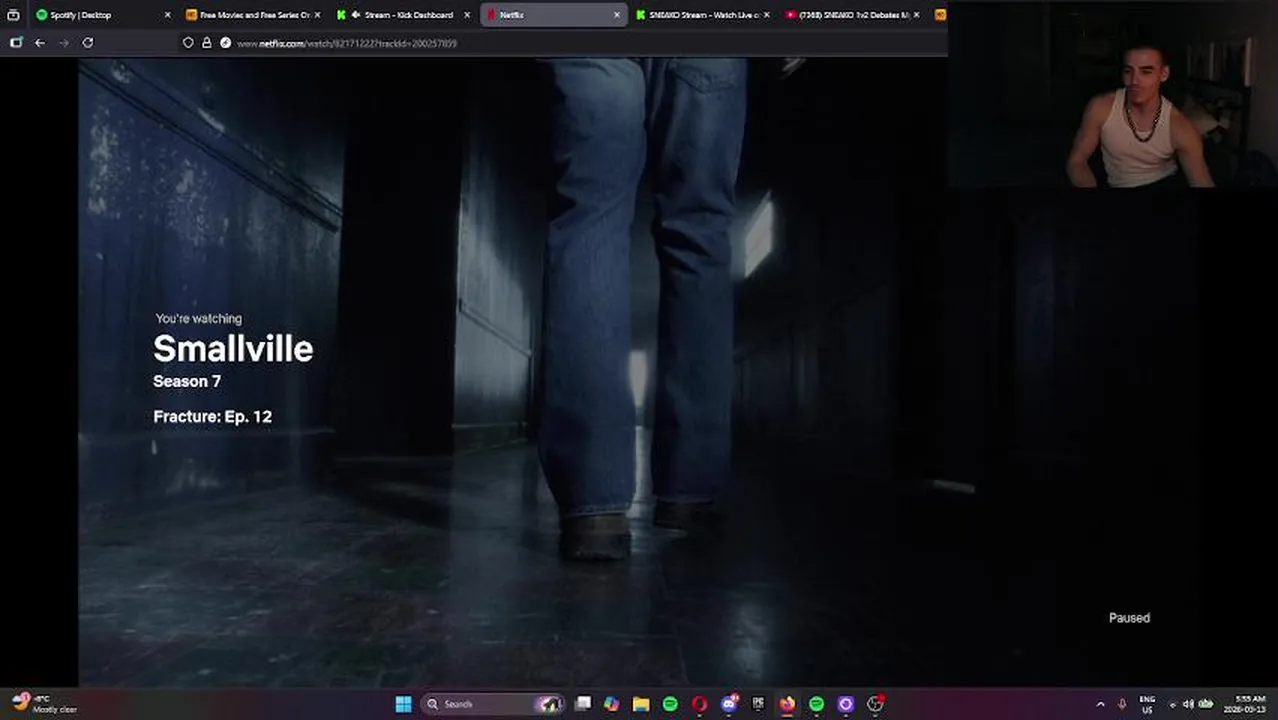Open the tab list icon left of Spotify tab
This screenshot has width=1278, height=720.
tap(13, 15)
